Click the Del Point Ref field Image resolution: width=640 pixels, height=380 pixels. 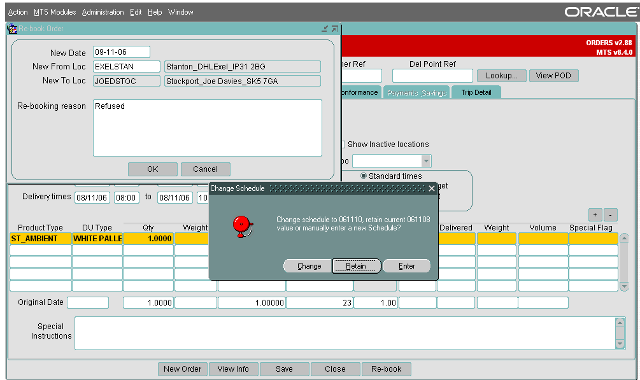[x=432, y=76]
